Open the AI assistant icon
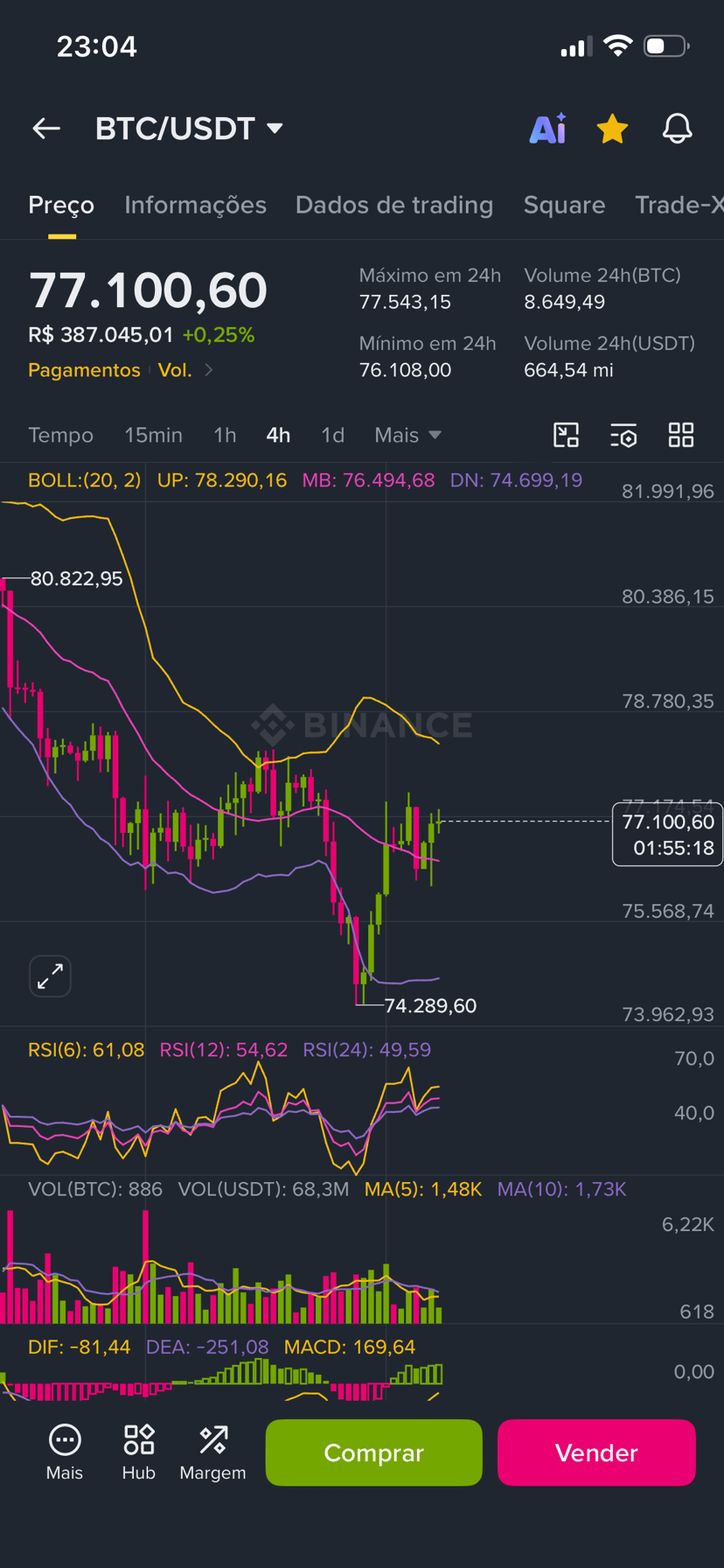The height and width of the screenshot is (1568, 724). click(x=548, y=129)
